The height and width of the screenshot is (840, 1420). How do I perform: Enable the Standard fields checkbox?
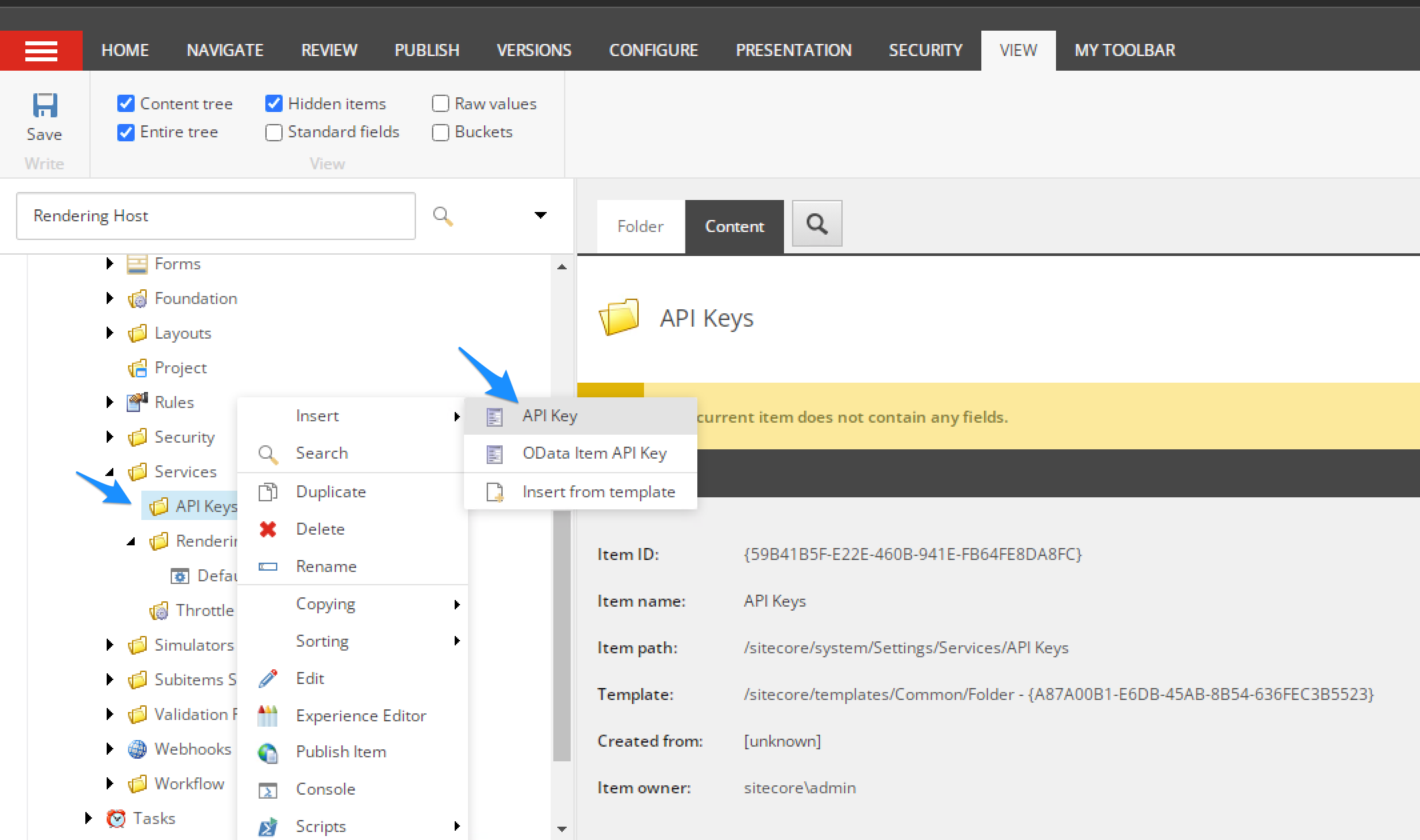click(274, 132)
